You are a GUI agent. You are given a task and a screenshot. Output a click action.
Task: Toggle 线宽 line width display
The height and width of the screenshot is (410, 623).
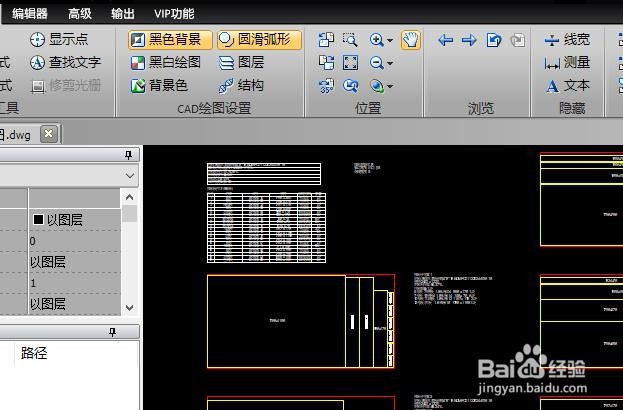tap(567, 40)
